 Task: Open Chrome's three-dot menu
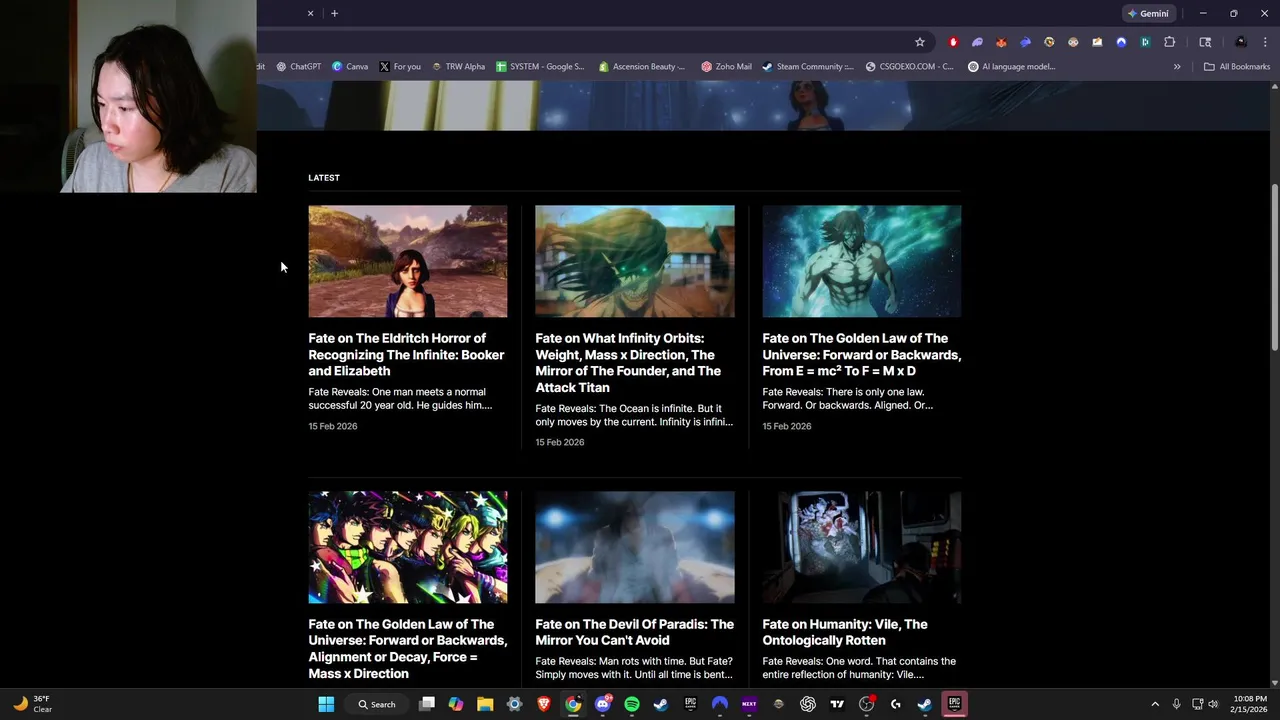tap(1265, 42)
